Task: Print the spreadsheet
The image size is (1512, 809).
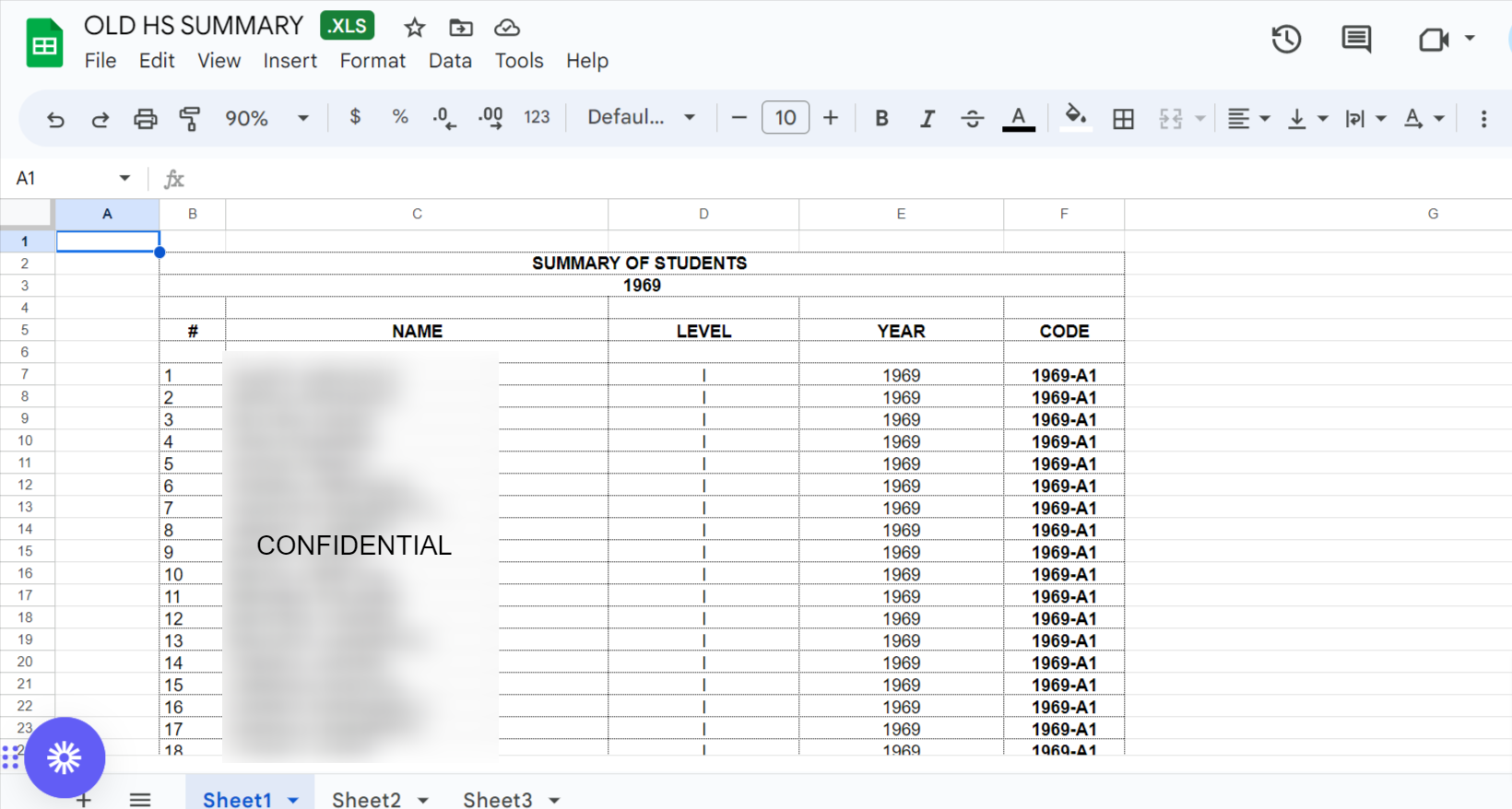Action: pos(146,119)
